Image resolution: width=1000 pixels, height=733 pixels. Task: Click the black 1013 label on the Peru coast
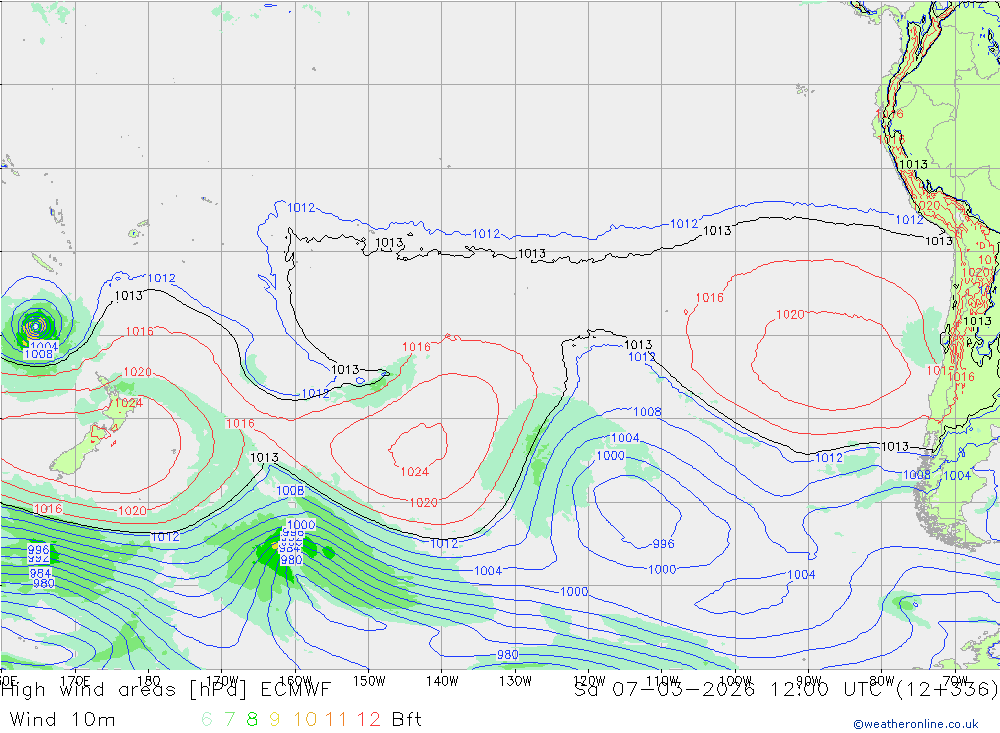pyautogui.click(x=913, y=165)
